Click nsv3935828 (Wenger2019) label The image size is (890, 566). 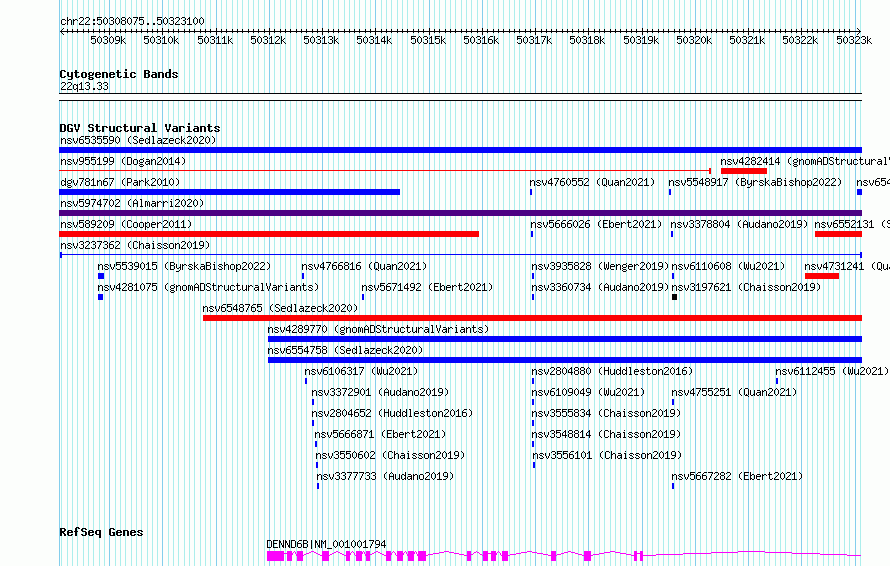601,266
